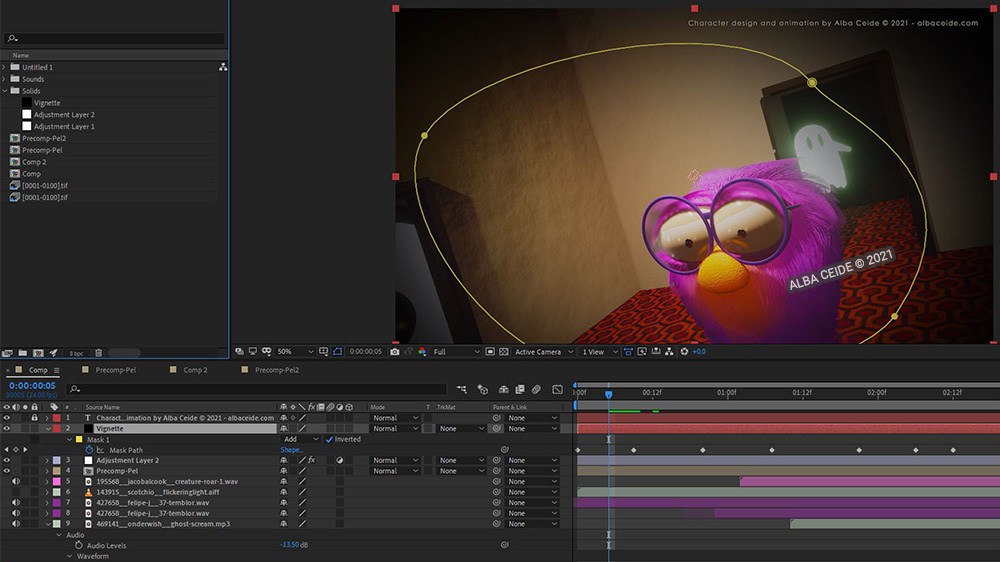Click project flowchart icon beside Untitled 1
The height and width of the screenshot is (562, 1000).
tap(223, 67)
